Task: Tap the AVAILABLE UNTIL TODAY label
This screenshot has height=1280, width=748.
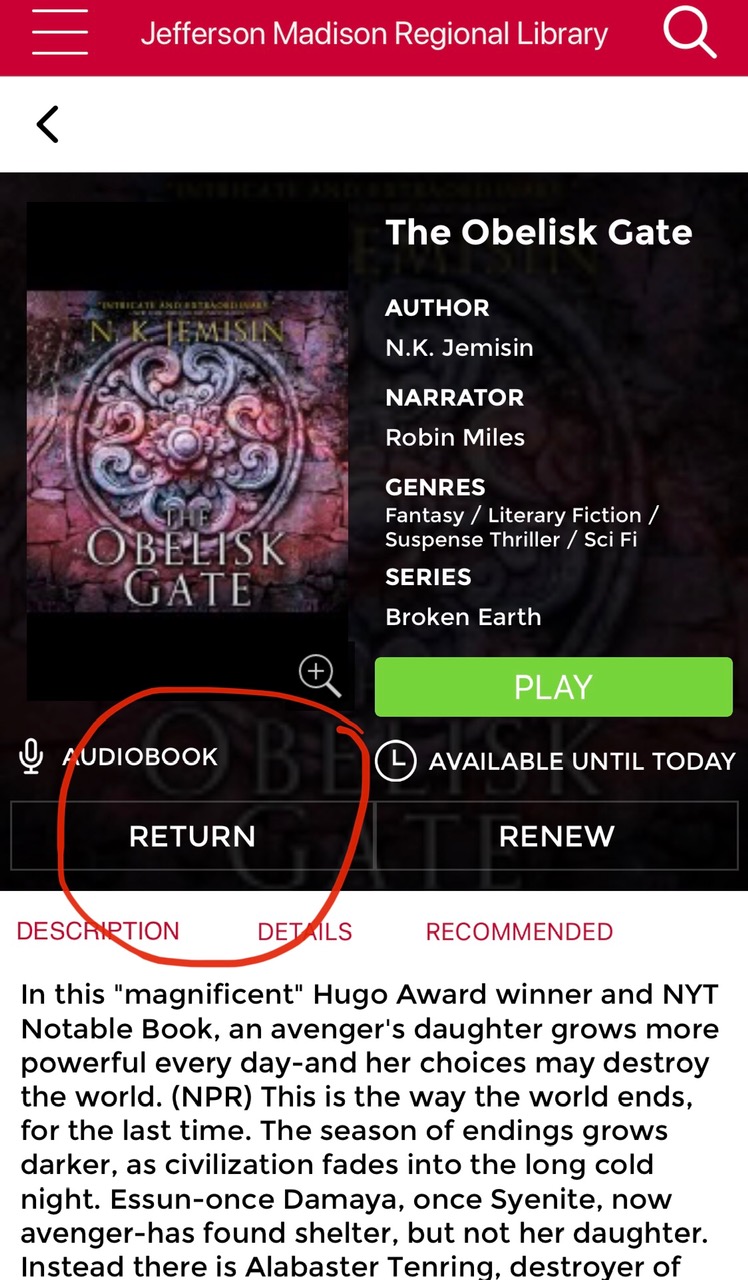Action: tap(582, 762)
